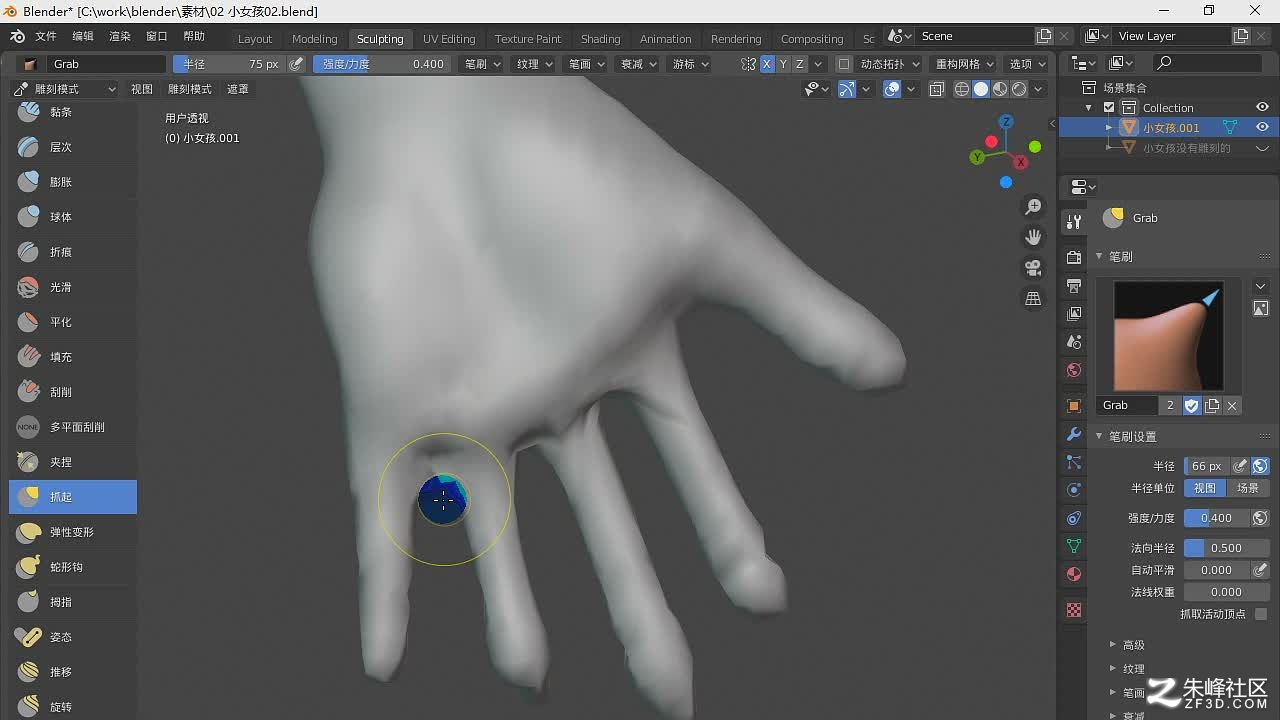Select the 膨胀 (Inflate) brush
Image resolution: width=1280 pixels, height=720 pixels.
[72, 182]
